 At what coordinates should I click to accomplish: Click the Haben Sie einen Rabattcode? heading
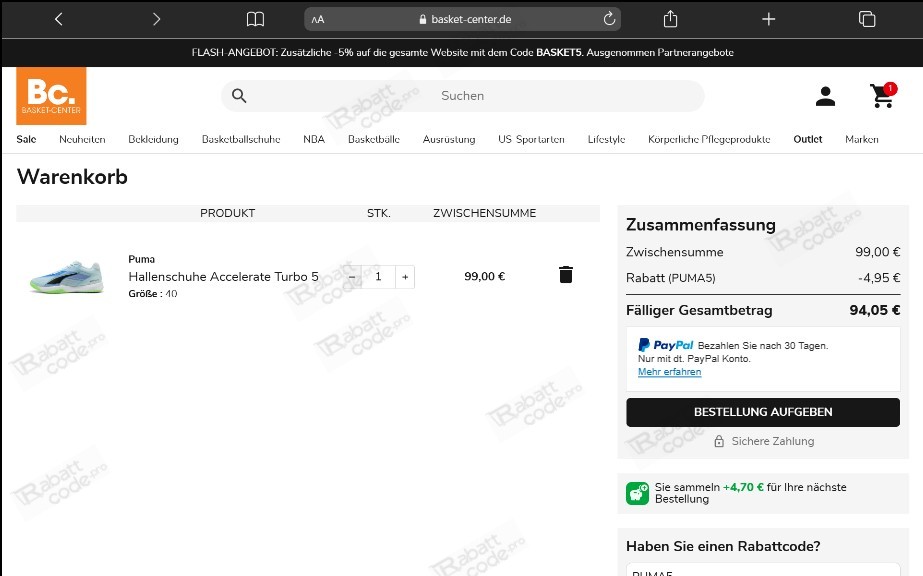723,546
